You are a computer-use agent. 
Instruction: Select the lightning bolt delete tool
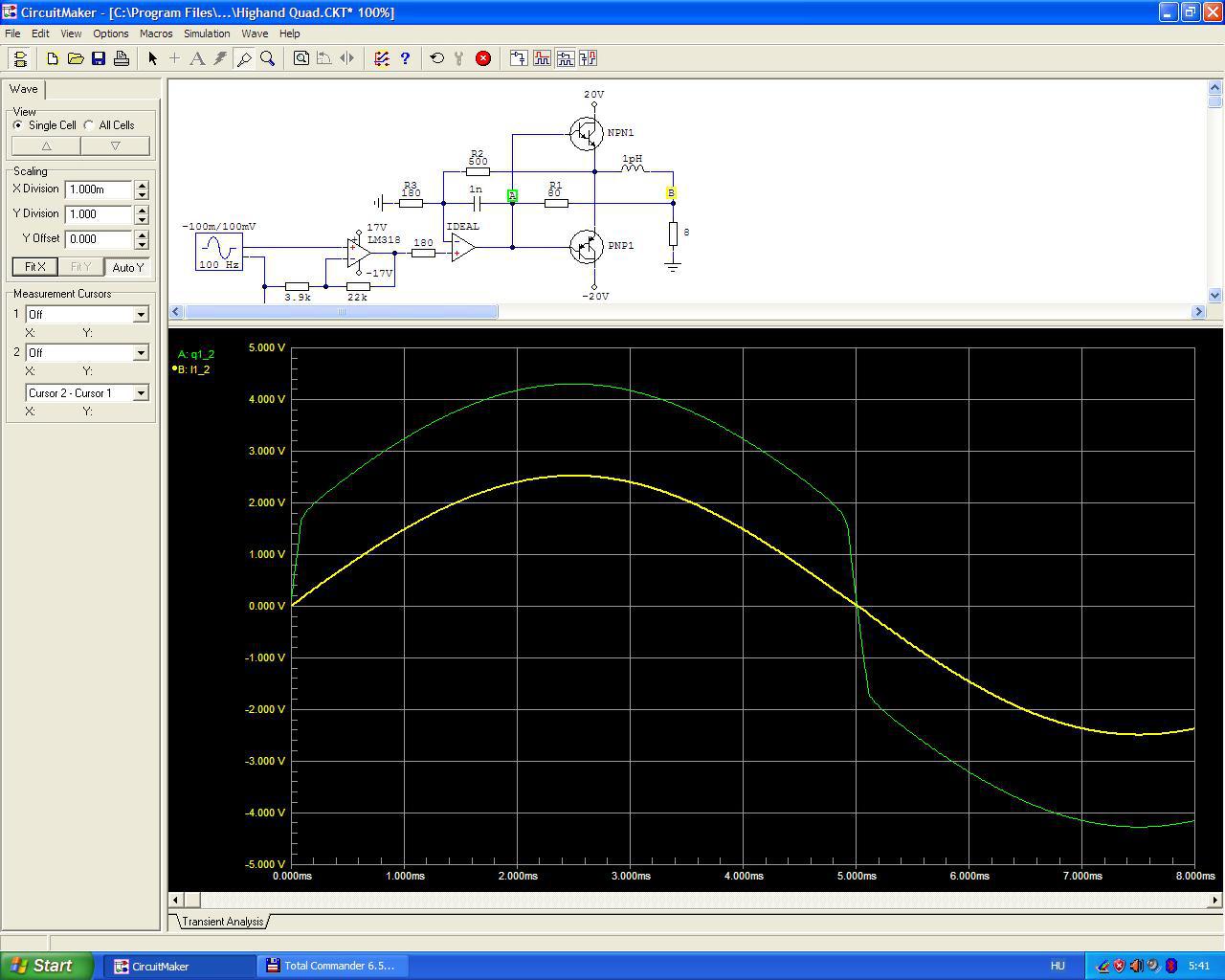pyautogui.click(x=220, y=58)
